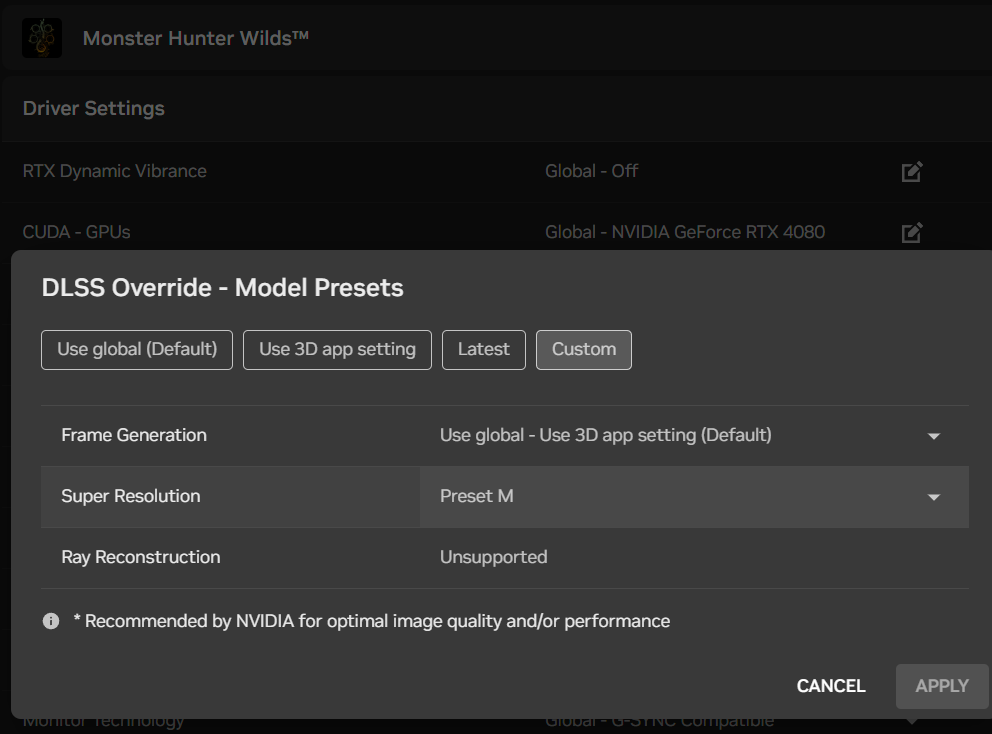The height and width of the screenshot is (734, 992).
Task: Edit the CUDA - GPUs setting
Action: click(x=912, y=232)
